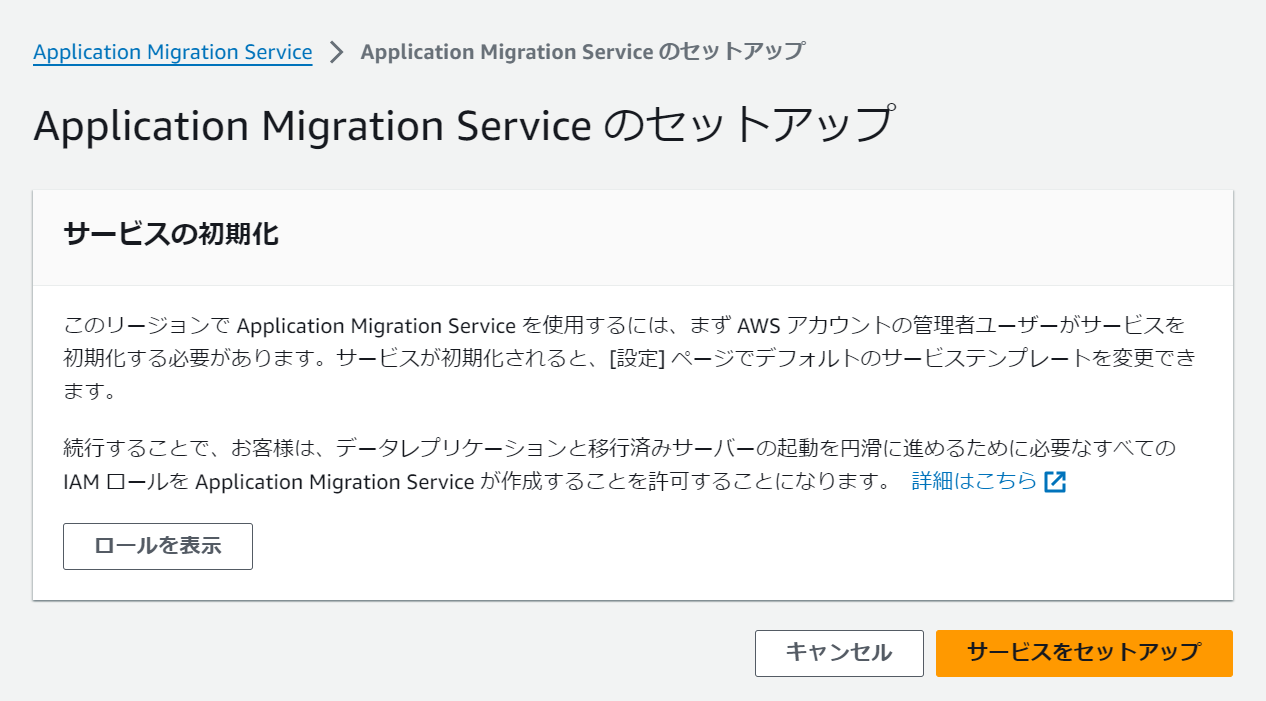
Task: Click the breadcrumb chevron separator arrow
Action: point(337,52)
